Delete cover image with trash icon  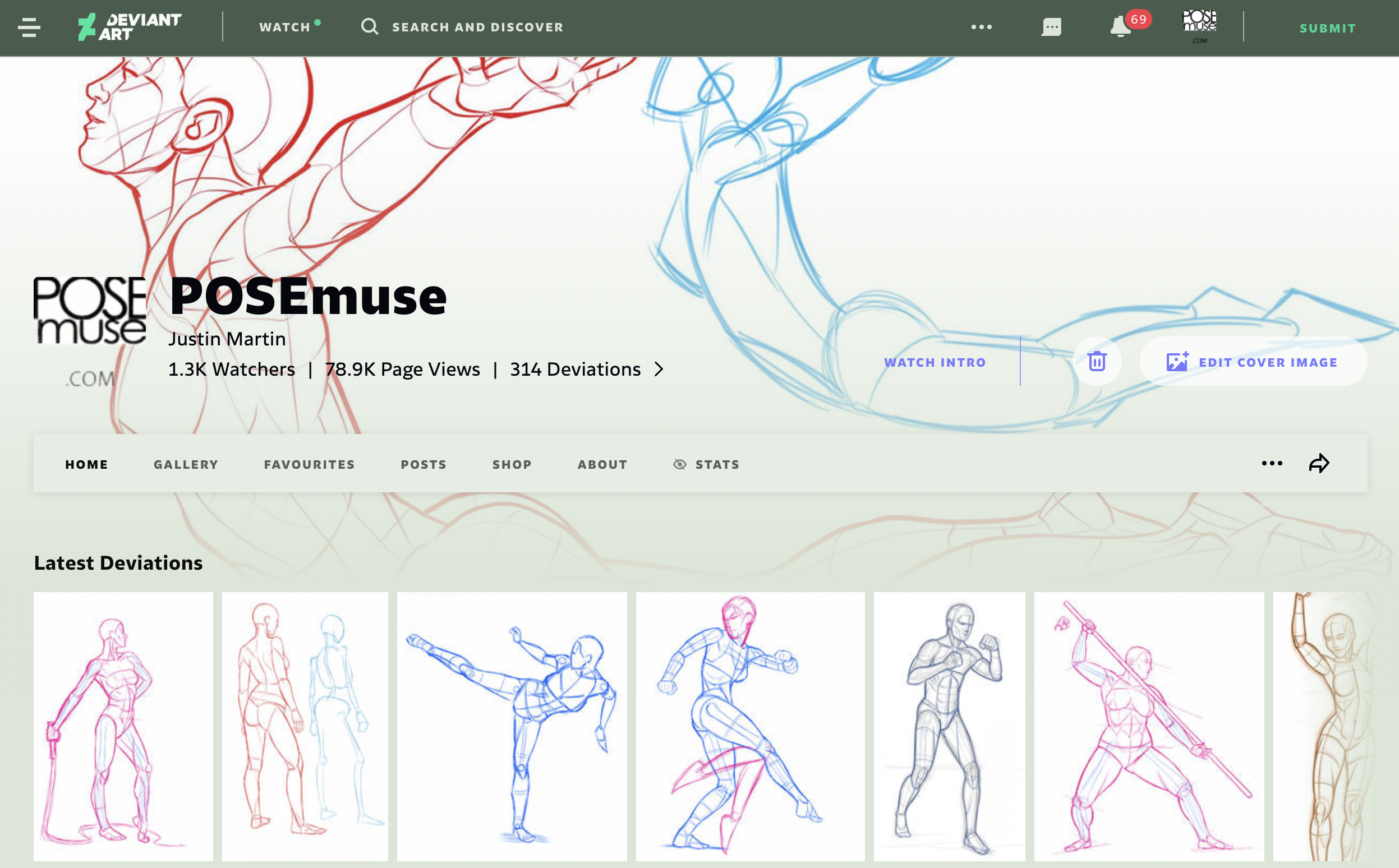1096,362
